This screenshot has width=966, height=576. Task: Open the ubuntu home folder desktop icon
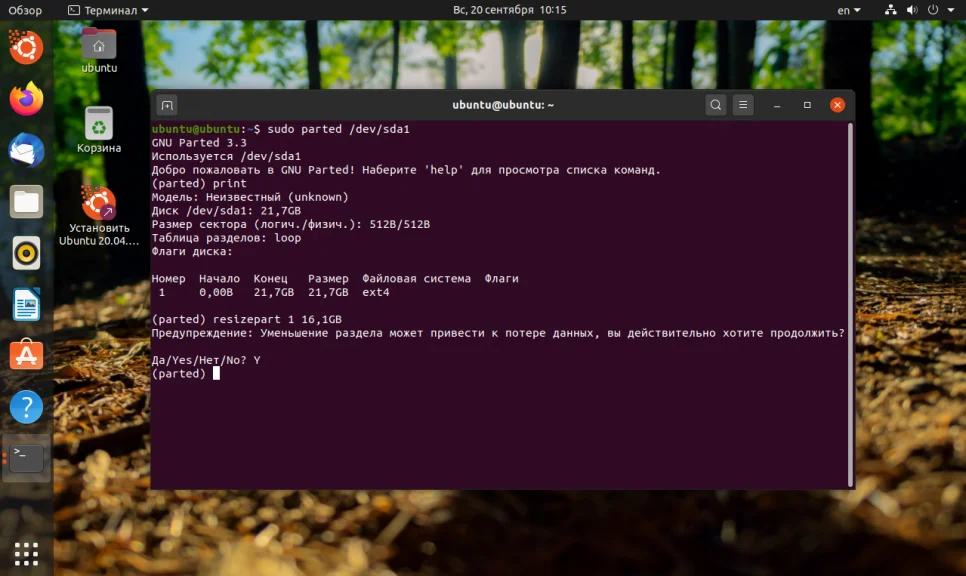[x=99, y=51]
